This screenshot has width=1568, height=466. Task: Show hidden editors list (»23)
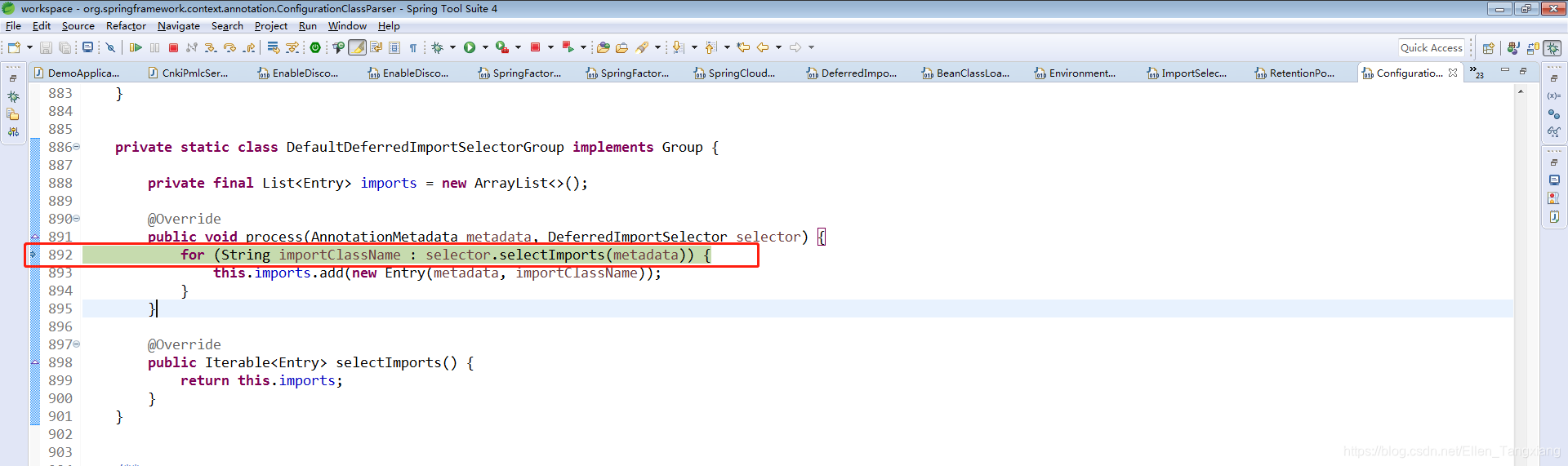(1477, 73)
